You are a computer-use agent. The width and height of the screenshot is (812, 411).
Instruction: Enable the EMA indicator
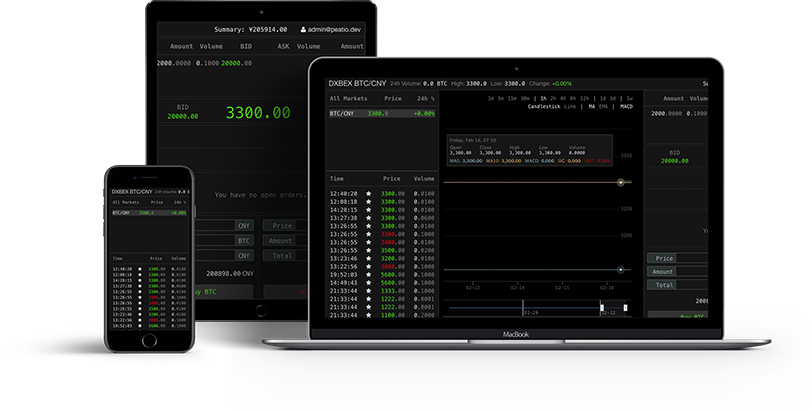coord(603,106)
